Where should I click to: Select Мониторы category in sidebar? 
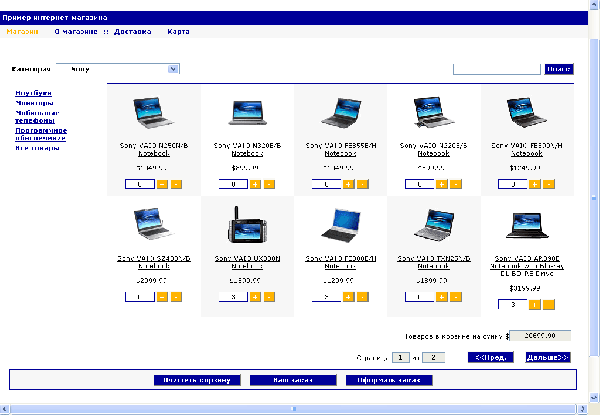coord(34,103)
